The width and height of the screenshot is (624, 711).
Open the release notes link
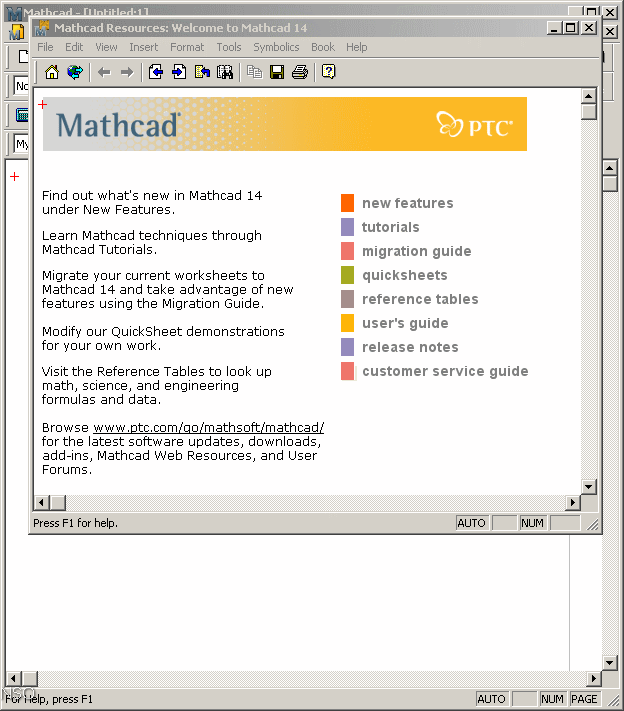click(410, 347)
